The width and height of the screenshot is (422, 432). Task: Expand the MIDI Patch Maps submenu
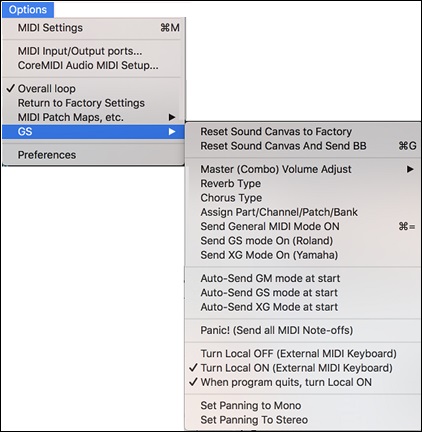94,117
